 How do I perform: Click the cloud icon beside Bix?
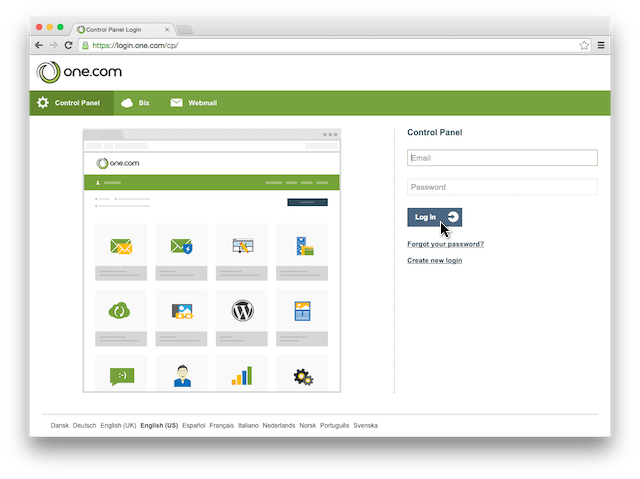point(127,103)
